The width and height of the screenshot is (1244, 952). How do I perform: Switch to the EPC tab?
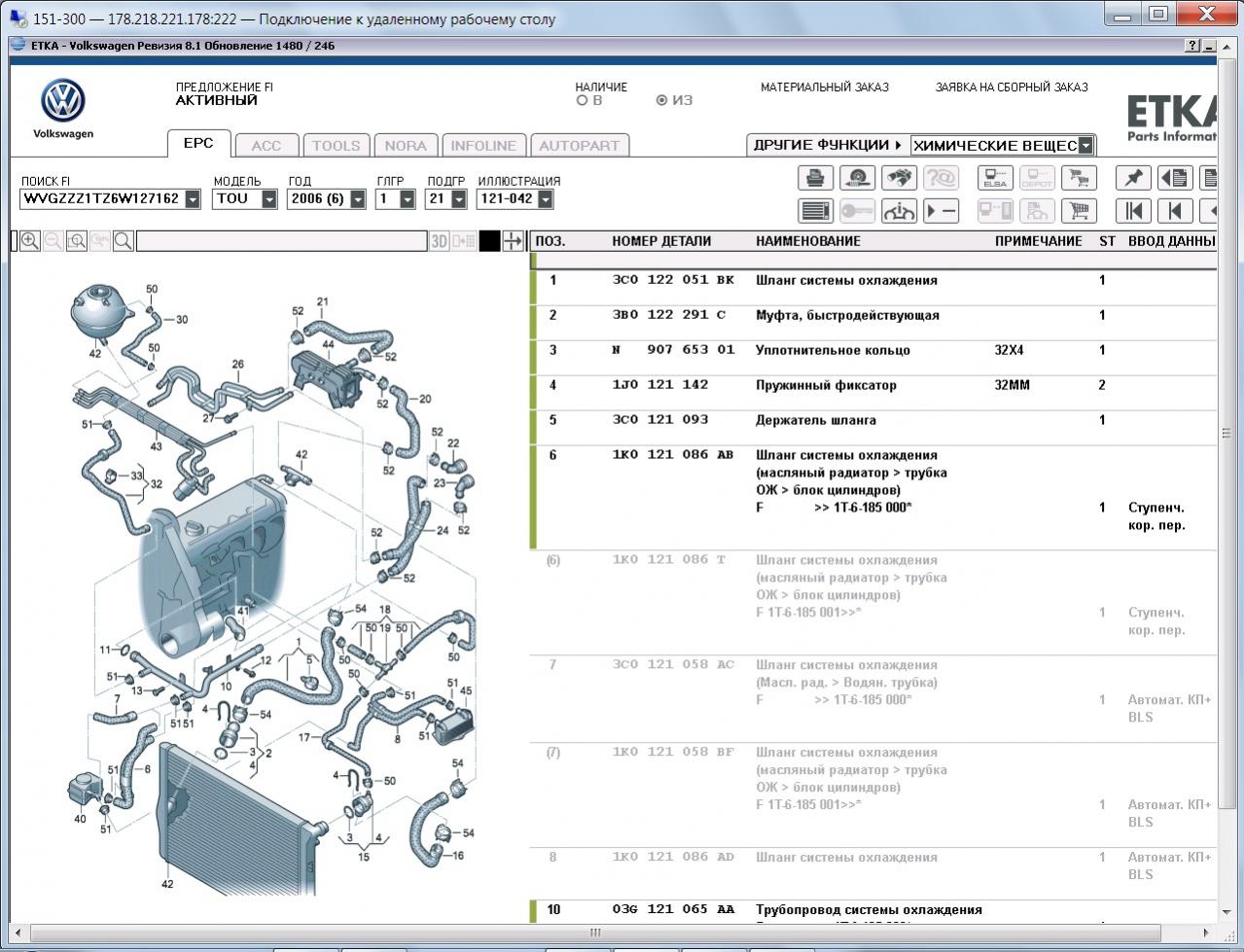pyautogui.click(x=198, y=143)
